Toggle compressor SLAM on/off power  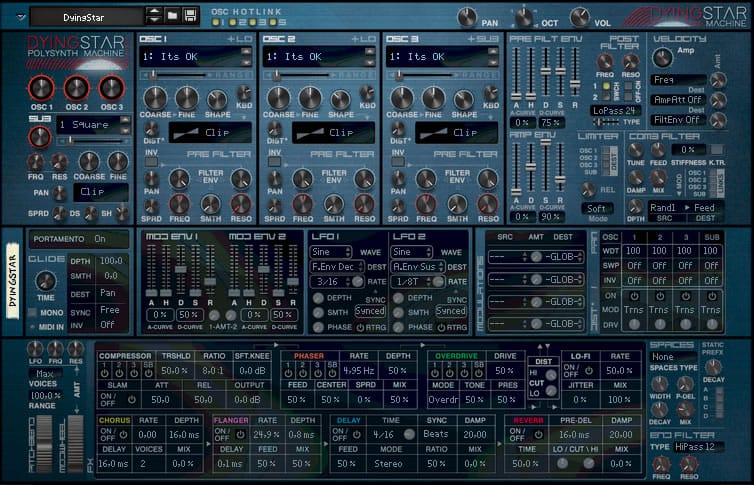tap(132, 399)
